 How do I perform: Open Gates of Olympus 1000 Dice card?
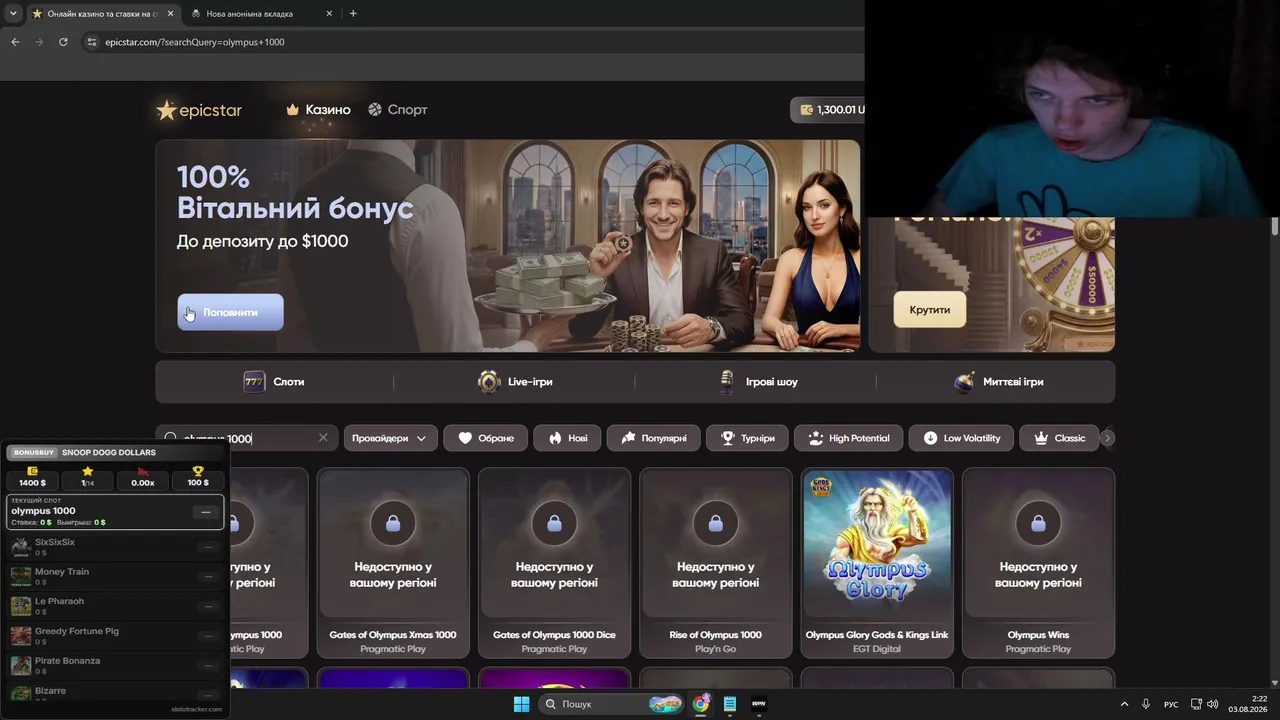click(x=554, y=563)
